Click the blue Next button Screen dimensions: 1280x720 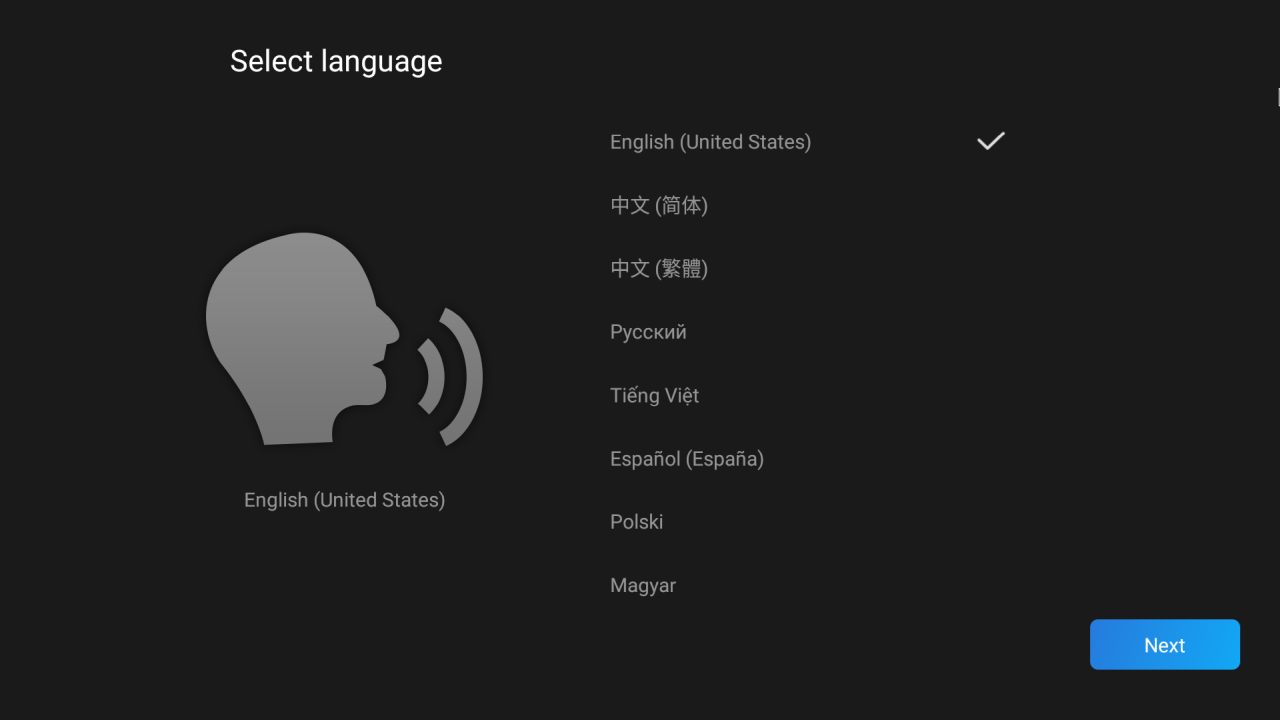point(1165,645)
